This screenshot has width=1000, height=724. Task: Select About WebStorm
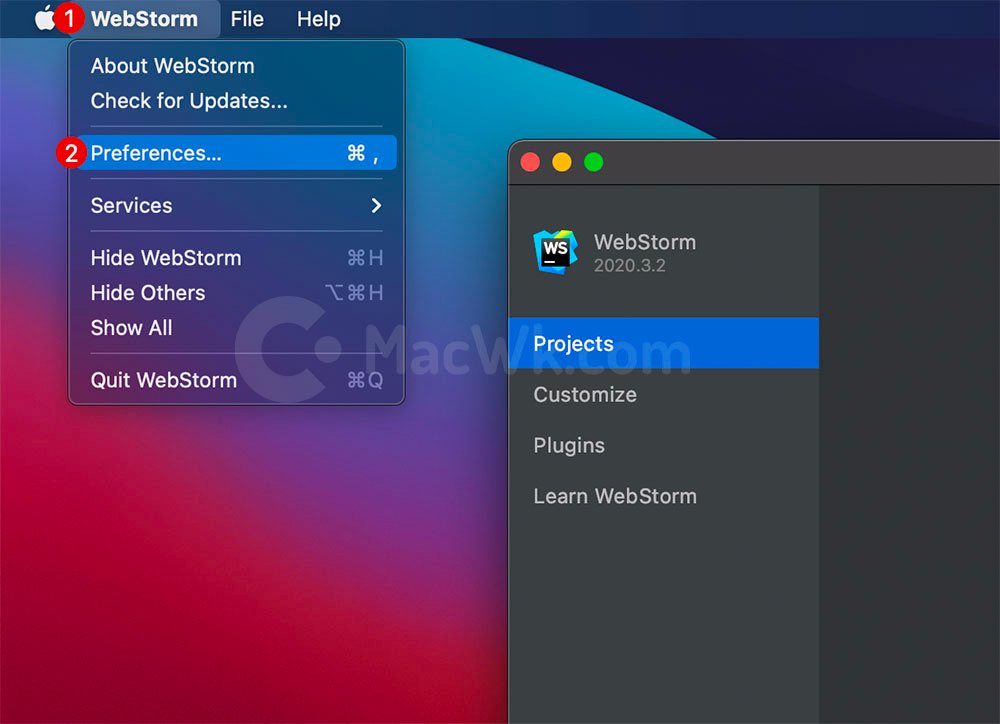[237, 66]
